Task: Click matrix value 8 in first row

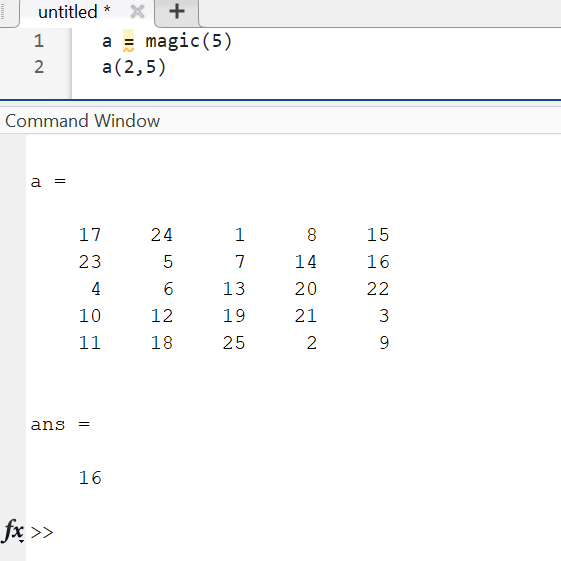Action: 312,235
